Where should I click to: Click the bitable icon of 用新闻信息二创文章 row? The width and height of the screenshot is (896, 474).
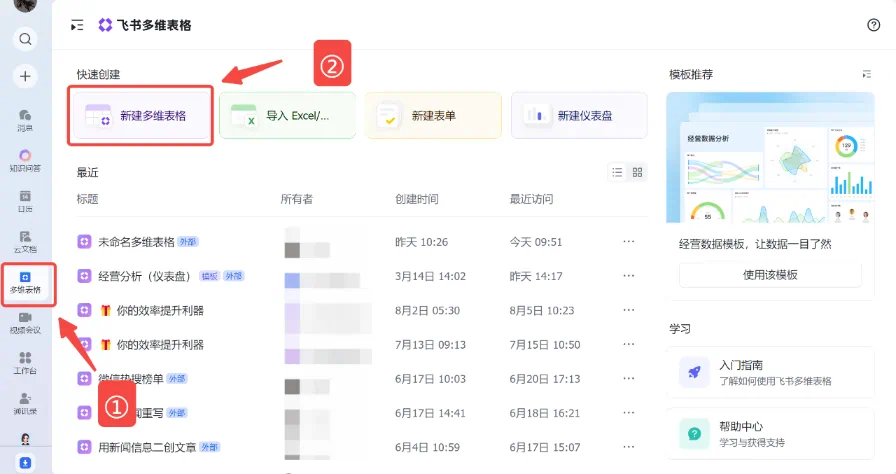pos(84,447)
